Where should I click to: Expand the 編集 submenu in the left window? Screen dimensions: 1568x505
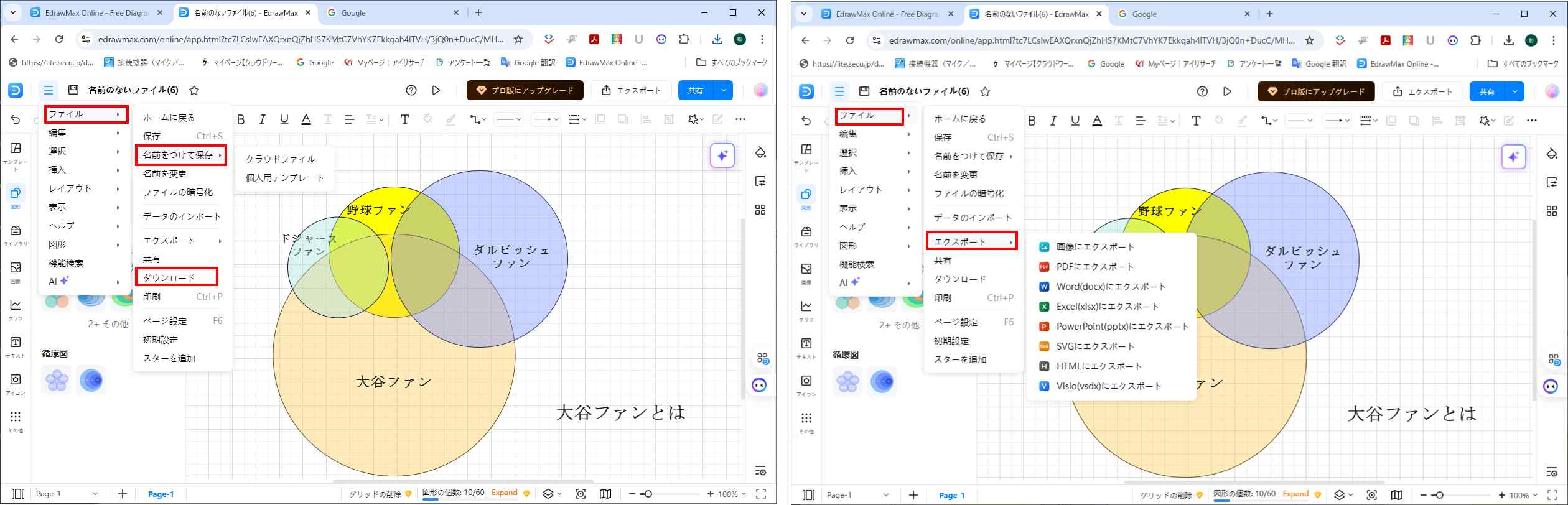(x=85, y=132)
